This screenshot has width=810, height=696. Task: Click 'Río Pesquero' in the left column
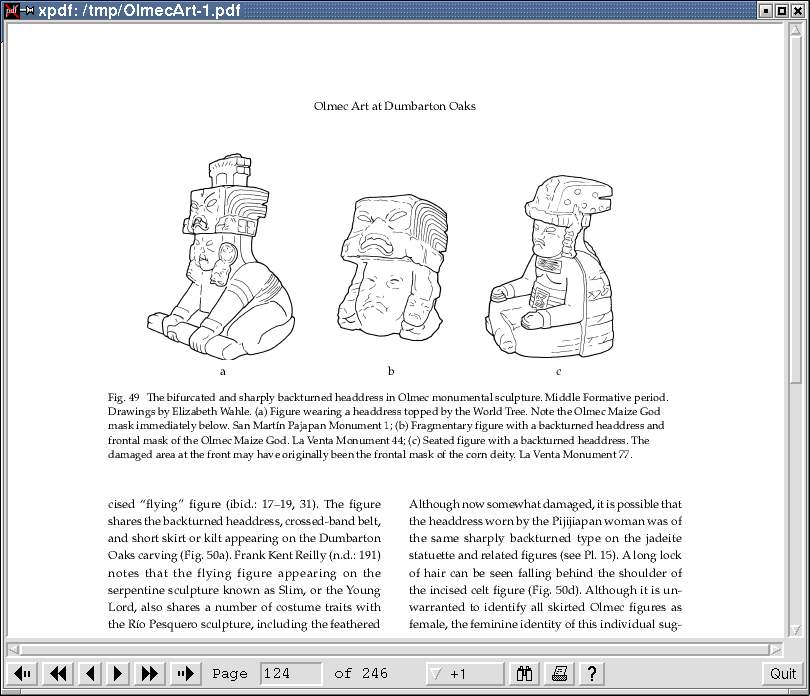pos(163,624)
